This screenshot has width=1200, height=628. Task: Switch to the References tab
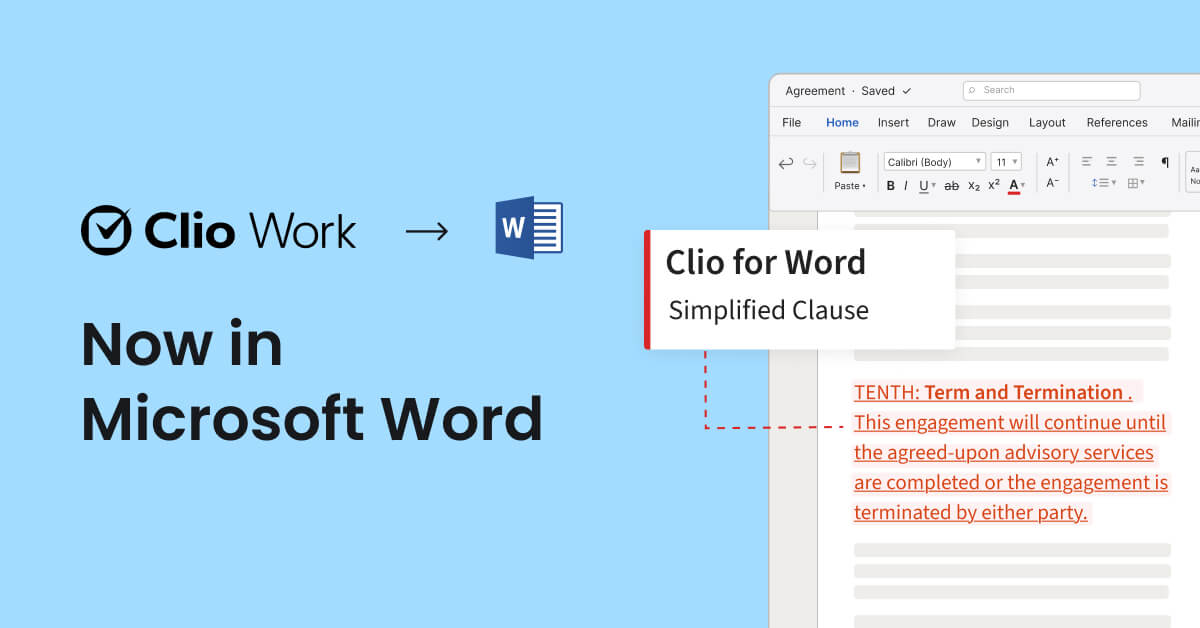click(1117, 122)
